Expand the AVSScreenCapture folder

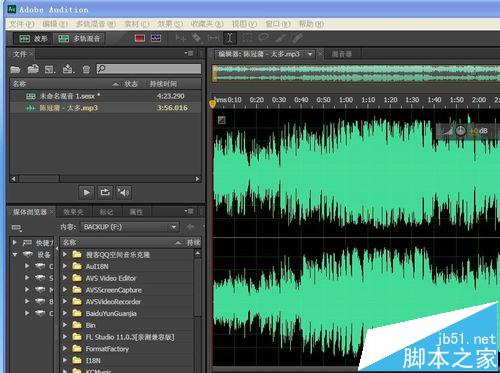[65, 290]
